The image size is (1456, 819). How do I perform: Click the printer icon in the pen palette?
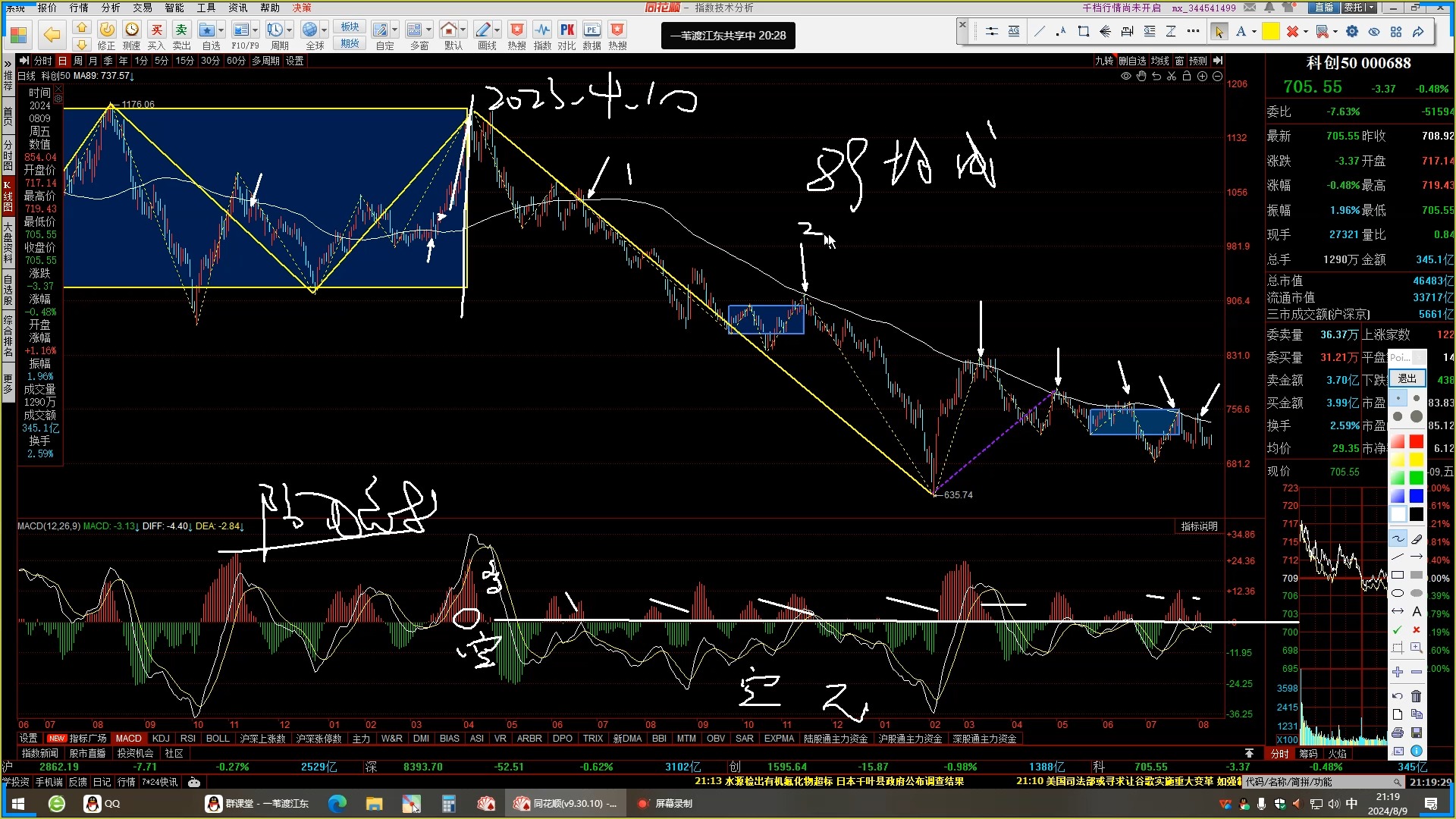point(1398,733)
